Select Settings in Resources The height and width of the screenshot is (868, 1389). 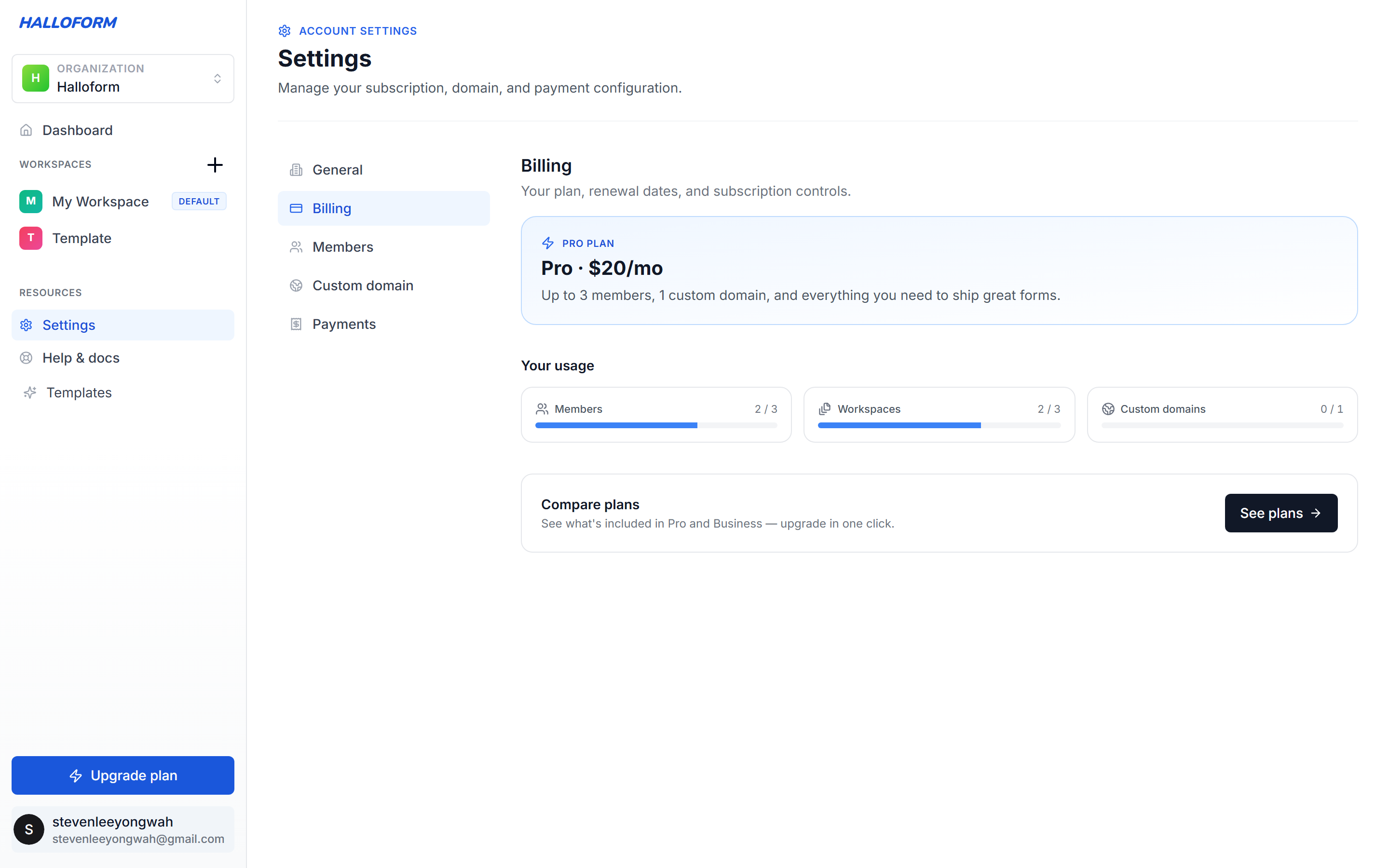coord(123,325)
